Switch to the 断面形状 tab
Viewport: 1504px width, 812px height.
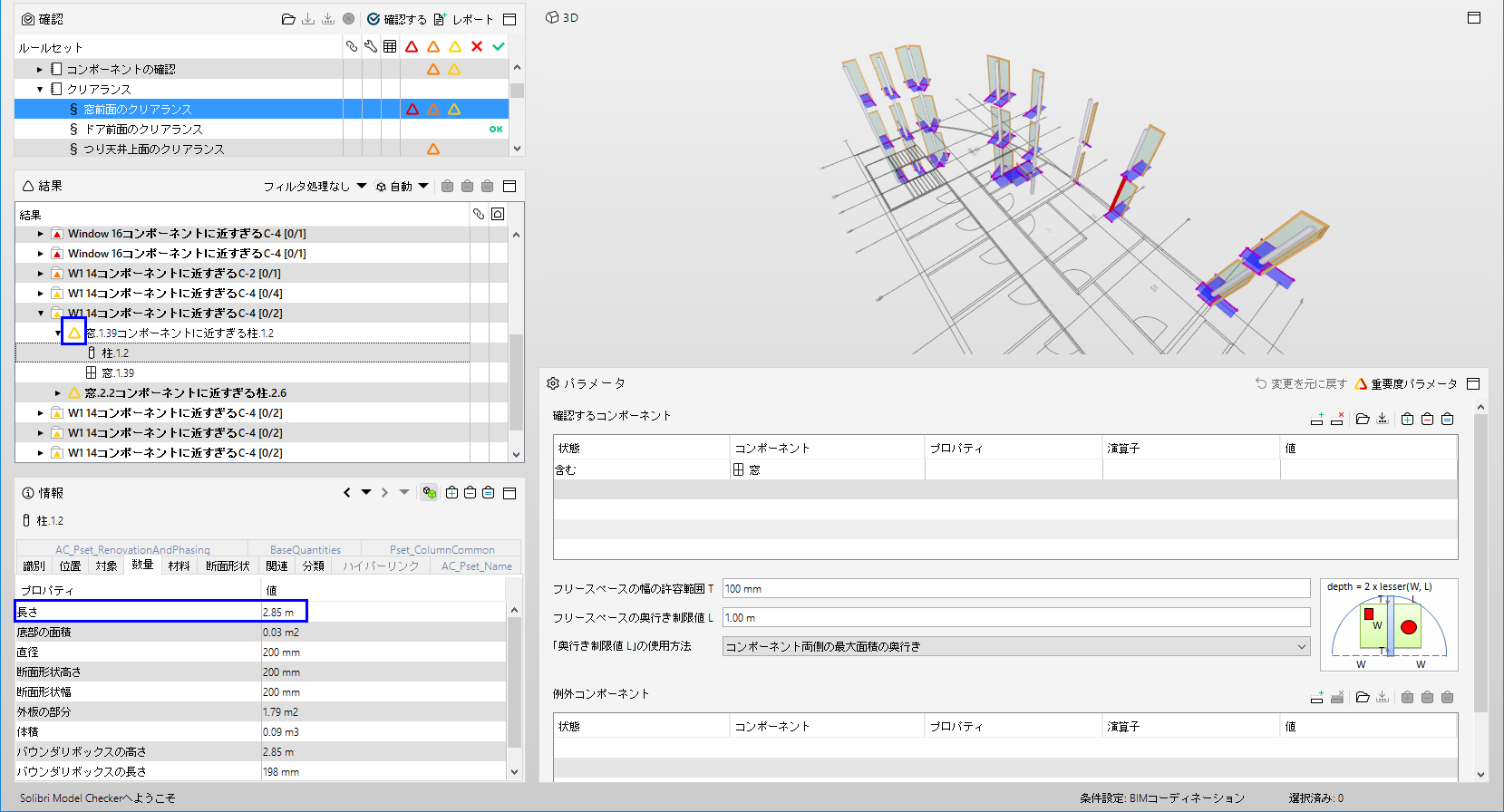228,565
